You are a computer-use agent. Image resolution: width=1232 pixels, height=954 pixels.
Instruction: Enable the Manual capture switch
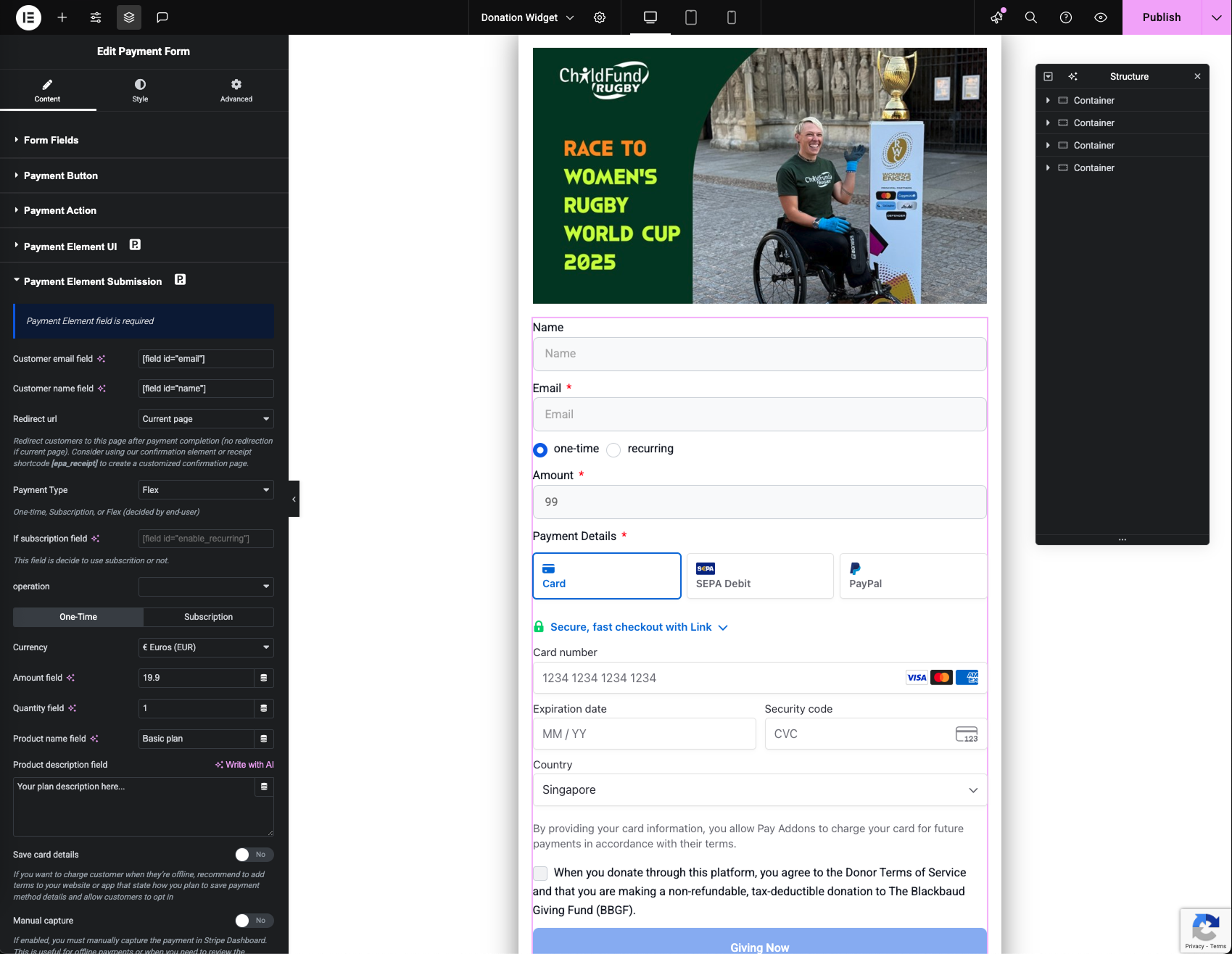254,921
